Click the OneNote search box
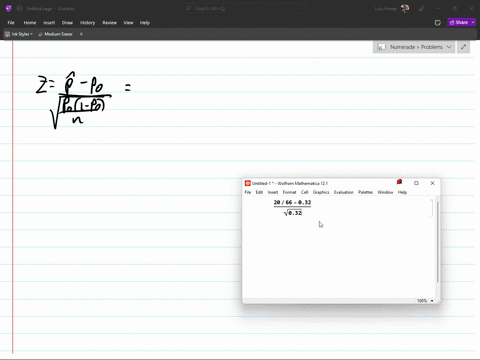The image size is (480, 360). (x=242, y=9)
